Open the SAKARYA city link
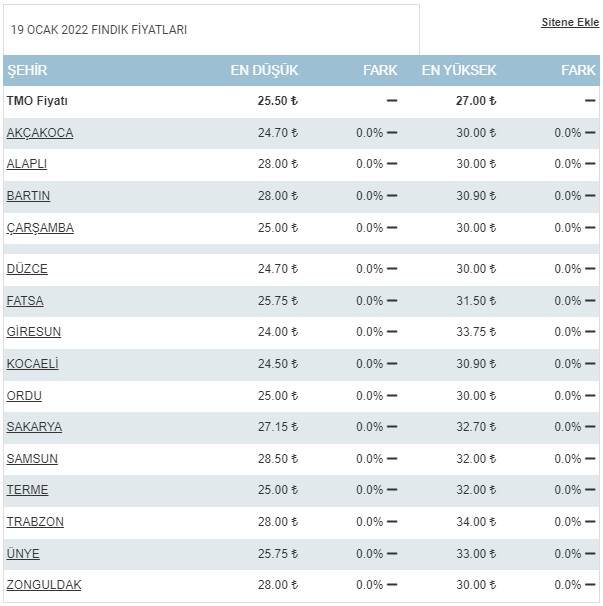The image size is (603, 606). 34,427
